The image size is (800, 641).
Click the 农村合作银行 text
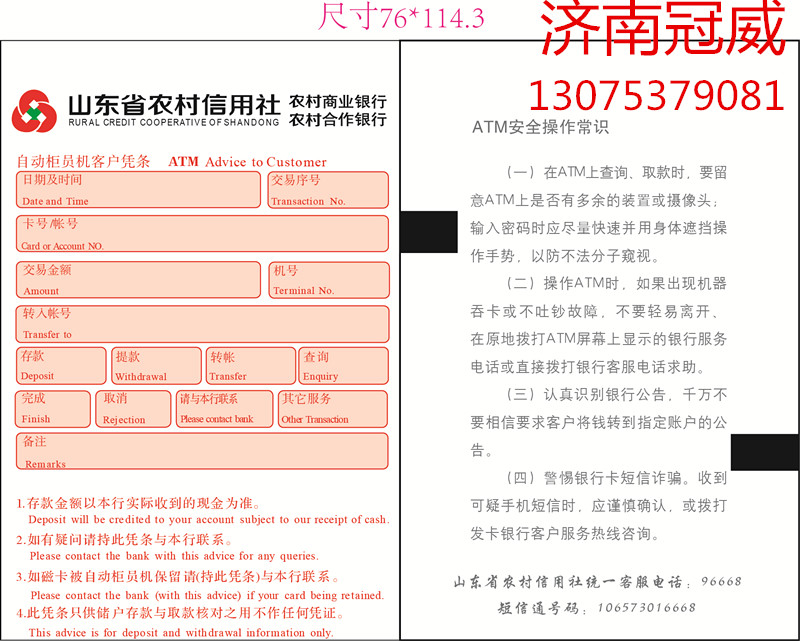tap(338, 120)
